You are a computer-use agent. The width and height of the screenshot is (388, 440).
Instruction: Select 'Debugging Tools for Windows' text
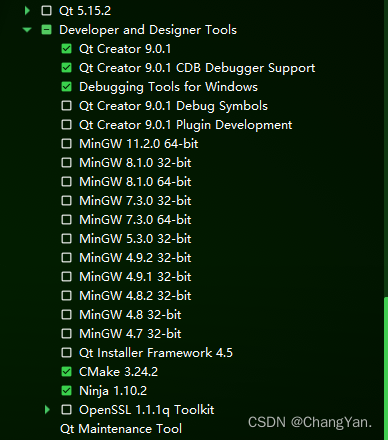pyautogui.click(x=168, y=87)
